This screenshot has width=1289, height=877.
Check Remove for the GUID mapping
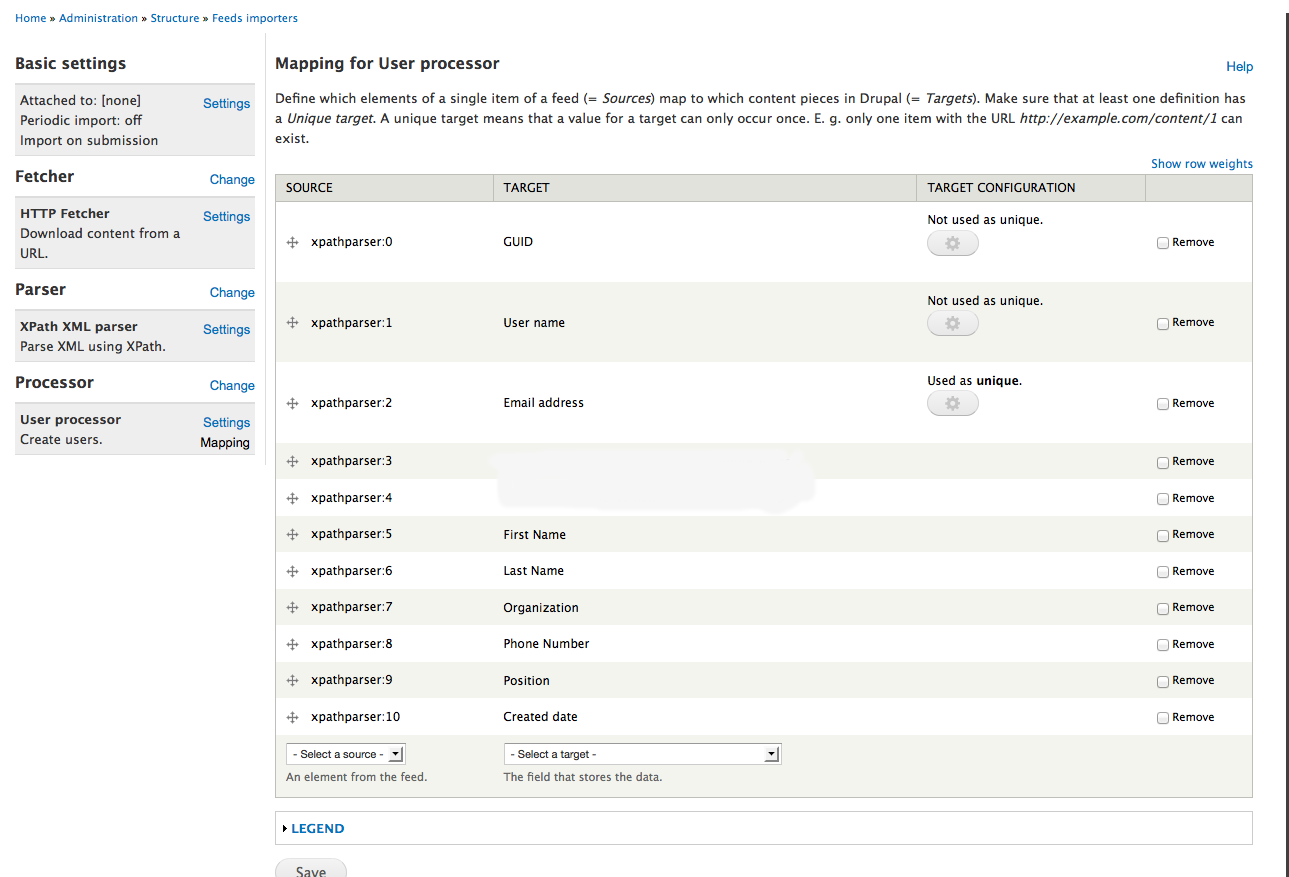1163,243
